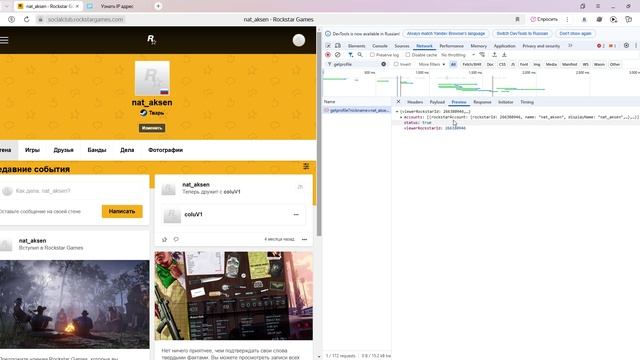Screen dimensions: 640x360
Task: Open network search with magnifier icon
Action: (x=360, y=55)
